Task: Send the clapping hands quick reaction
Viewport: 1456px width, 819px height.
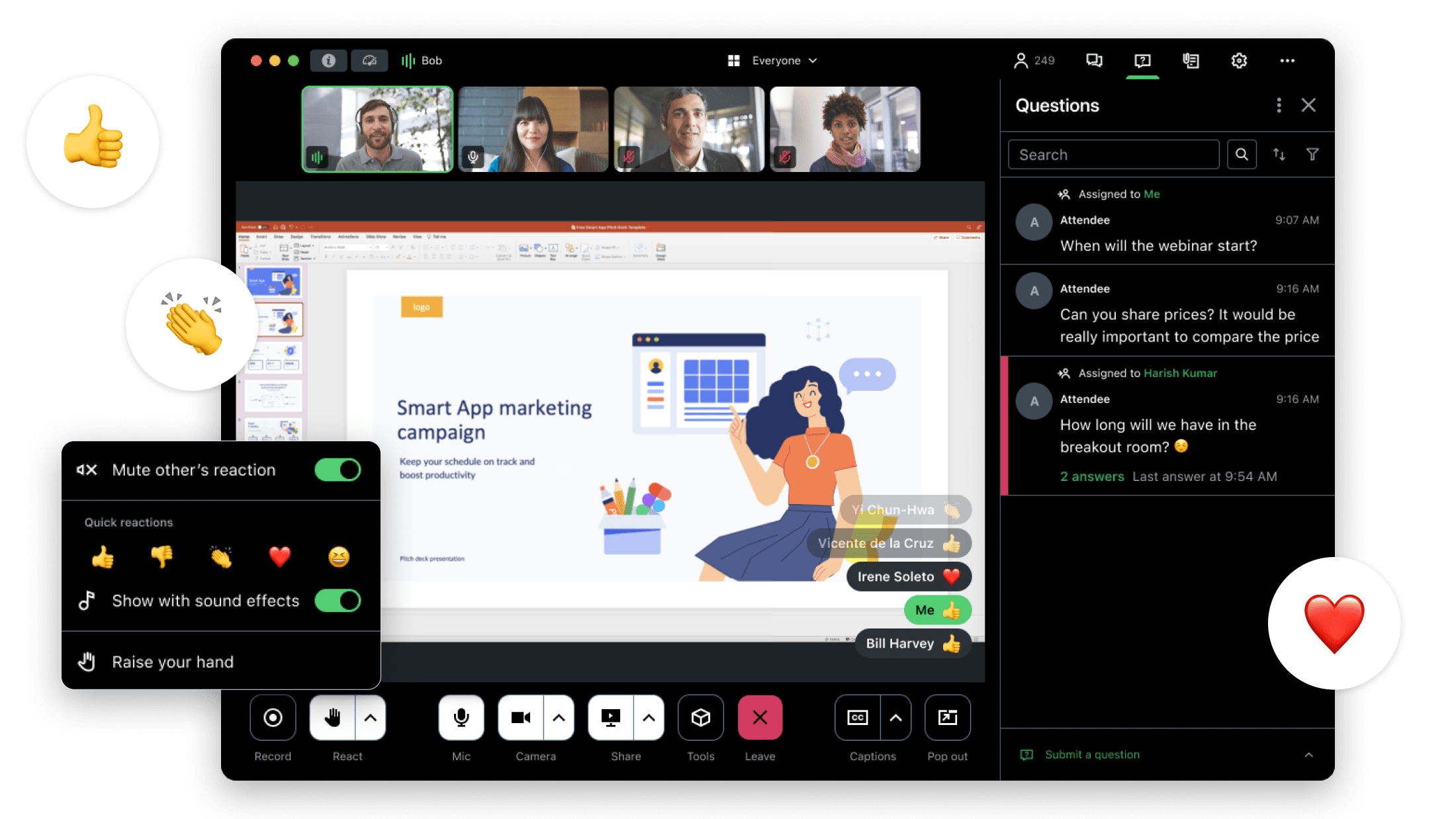Action: click(x=220, y=557)
